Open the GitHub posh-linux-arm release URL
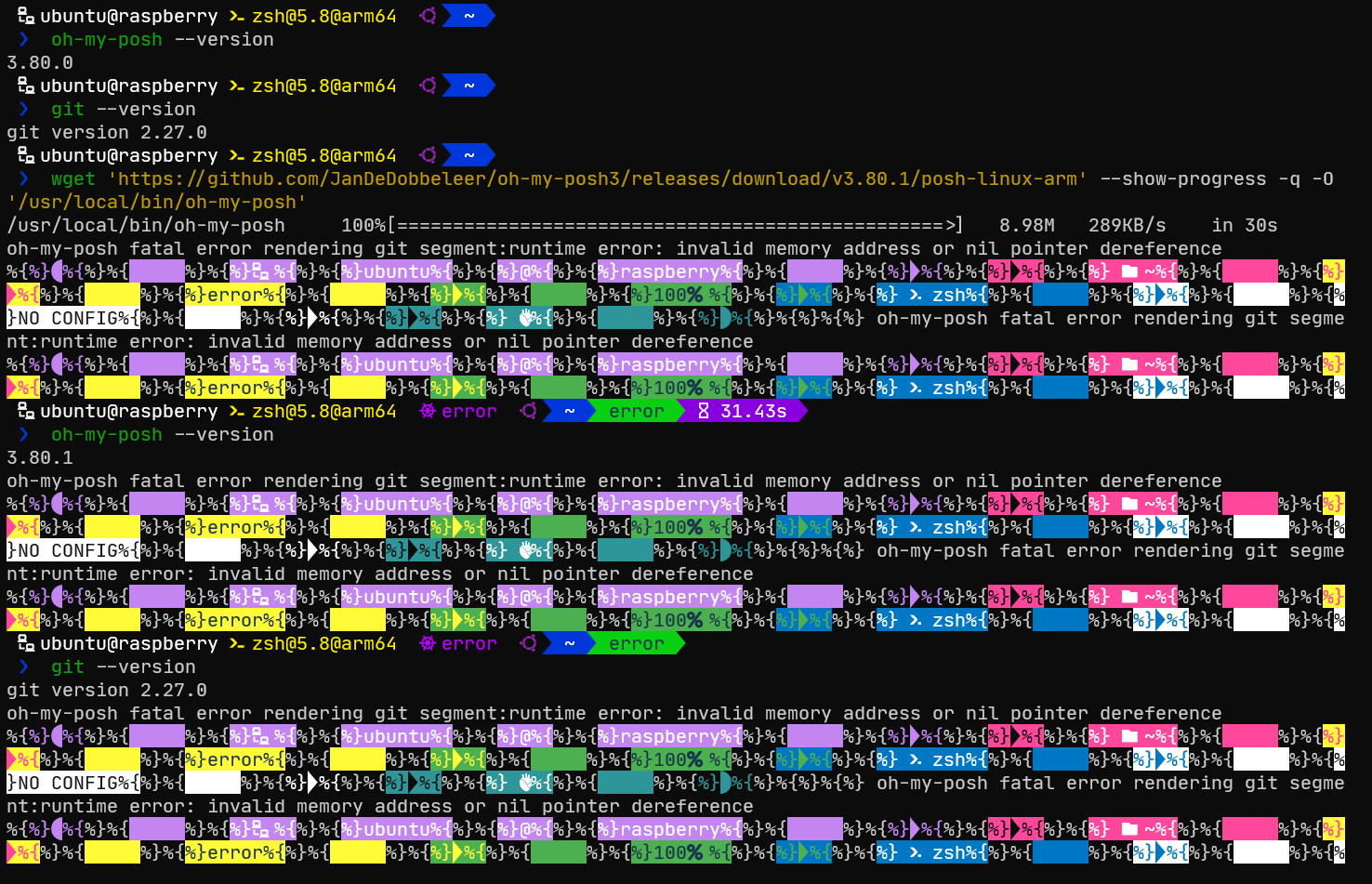Screen dimensions: 1372x884 (595, 178)
